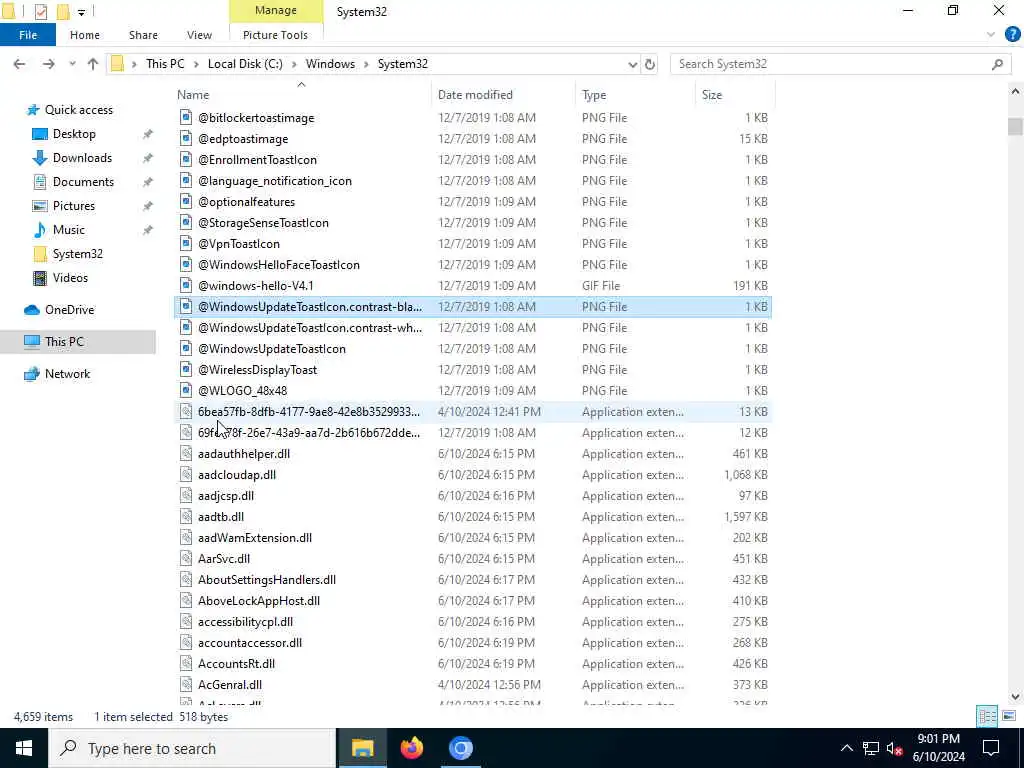This screenshot has width=1024, height=768.
Task: Expand the ribbon with the chevron
Action: tap(991, 35)
